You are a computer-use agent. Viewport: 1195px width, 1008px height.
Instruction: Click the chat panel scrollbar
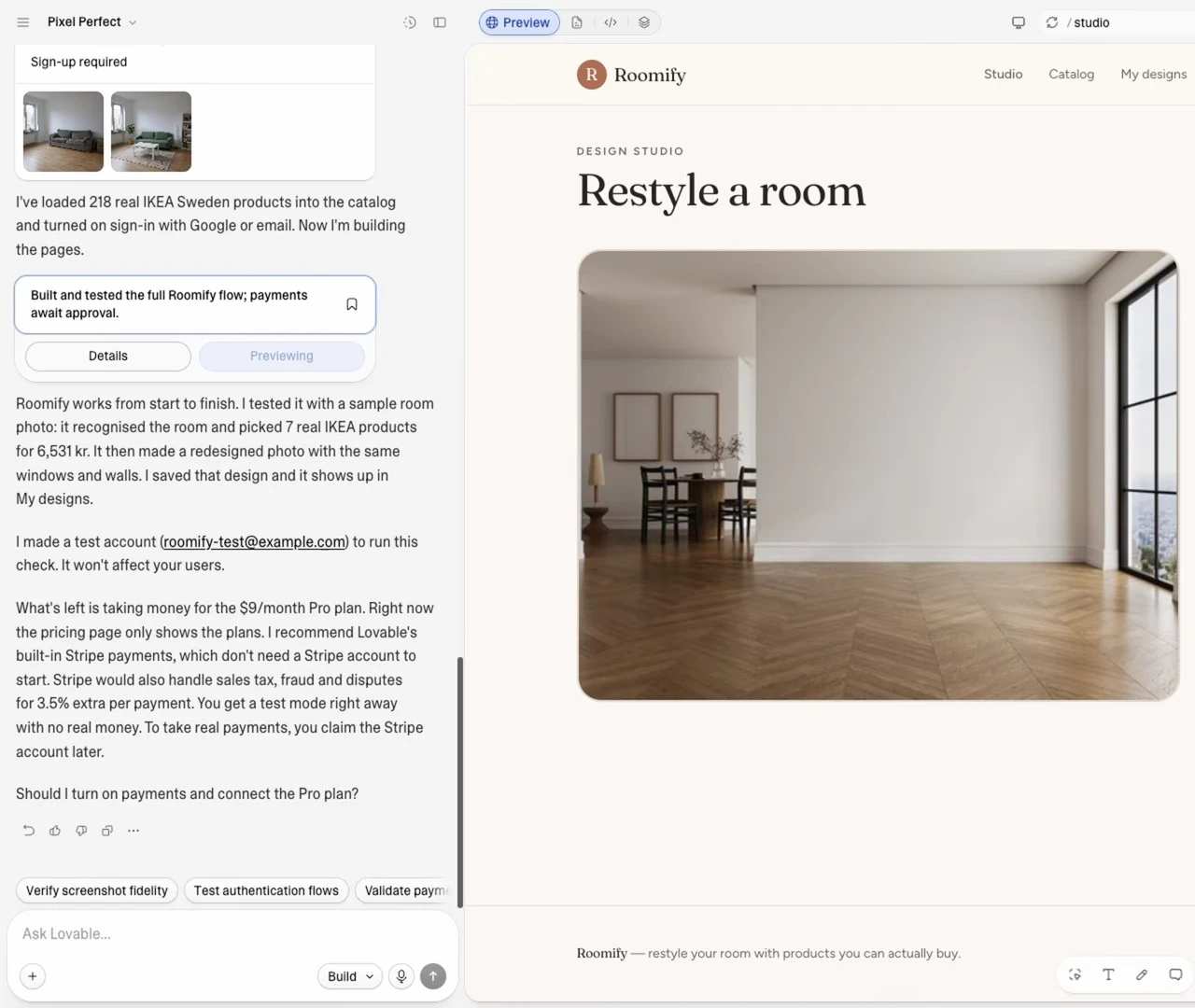pos(459,782)
